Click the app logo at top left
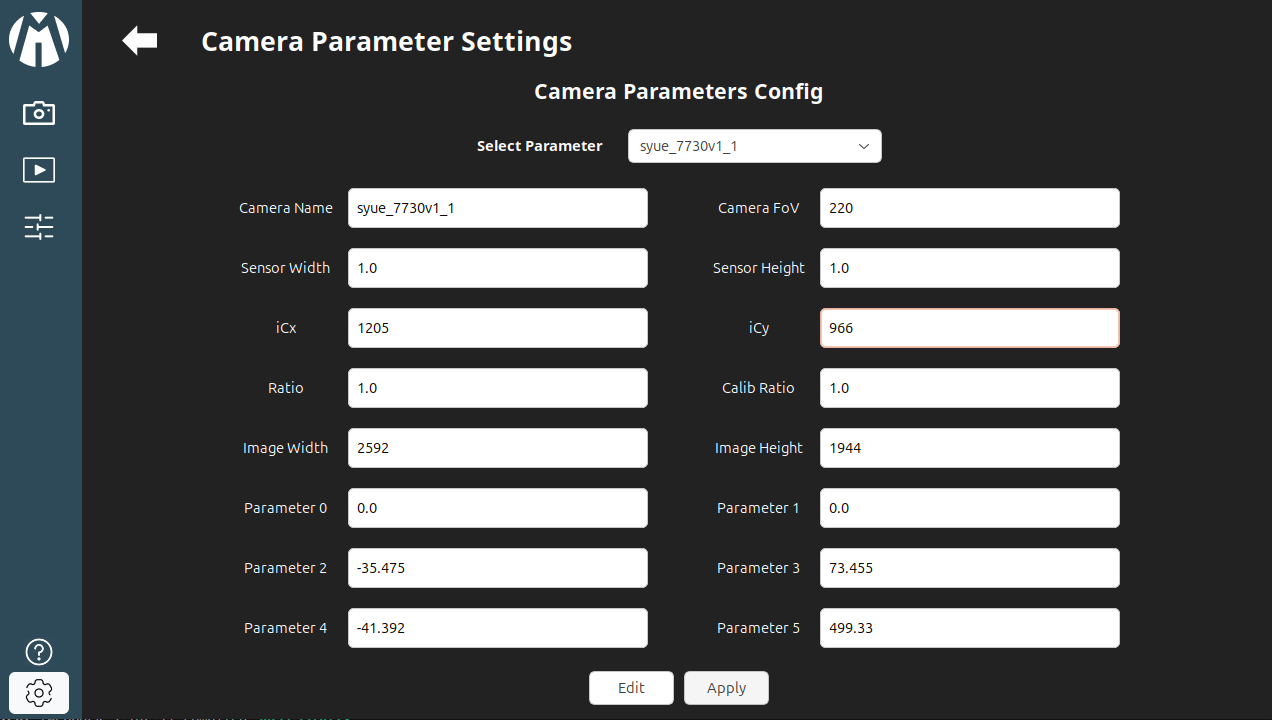Image resolution: width=1272 pixels, height=720 pixels. (x=39, y=40)
